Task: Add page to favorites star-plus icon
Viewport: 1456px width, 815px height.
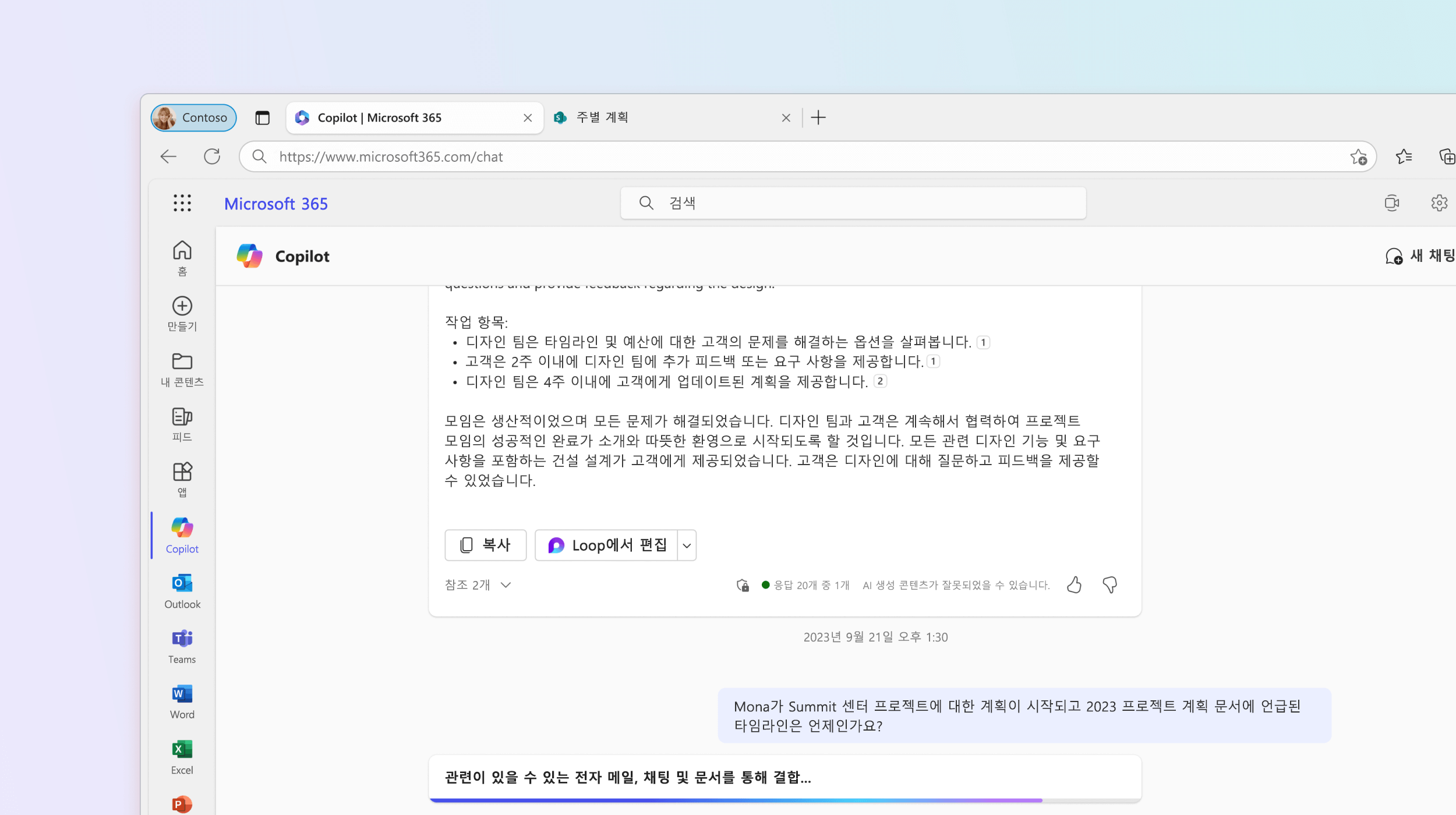Action: point(1359,157)
